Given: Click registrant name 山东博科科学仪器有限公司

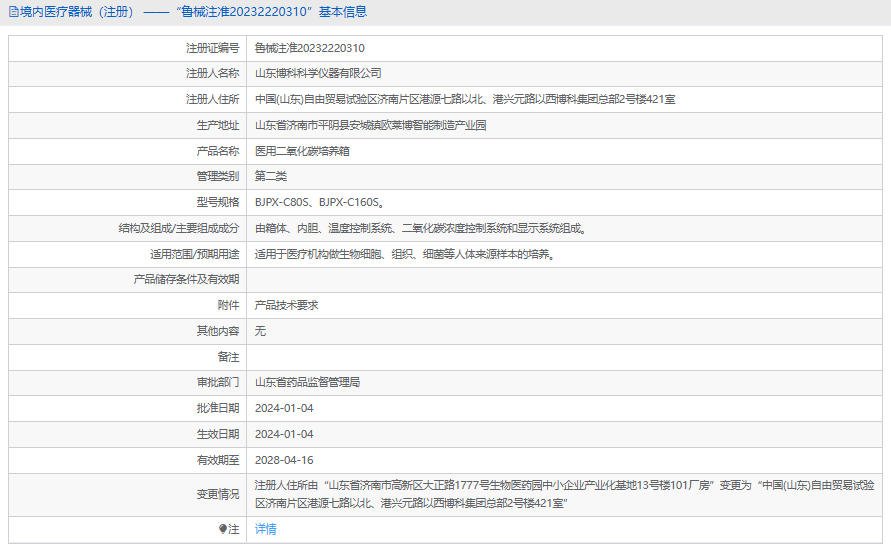Looking at the screenshot, I should pyautogui.click(x=318, y=73).
